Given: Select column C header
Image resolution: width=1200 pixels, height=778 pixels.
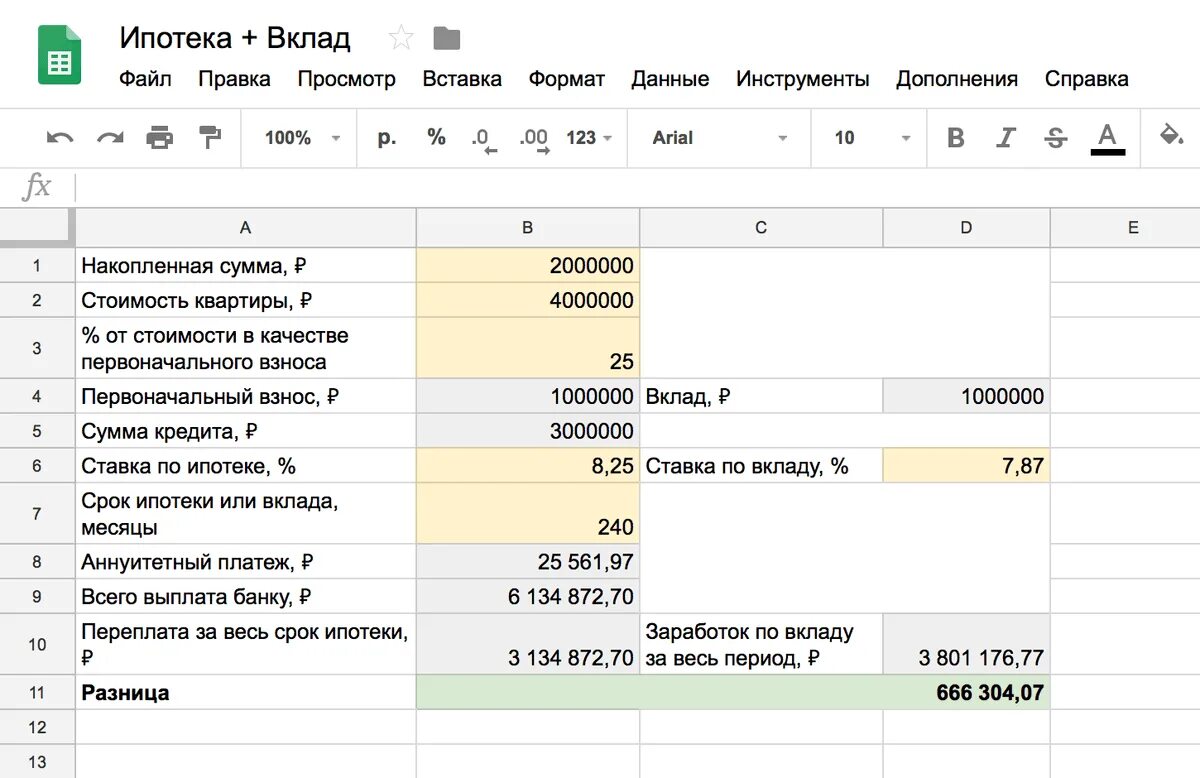Looking at the screenshot, I should (761, 228).
